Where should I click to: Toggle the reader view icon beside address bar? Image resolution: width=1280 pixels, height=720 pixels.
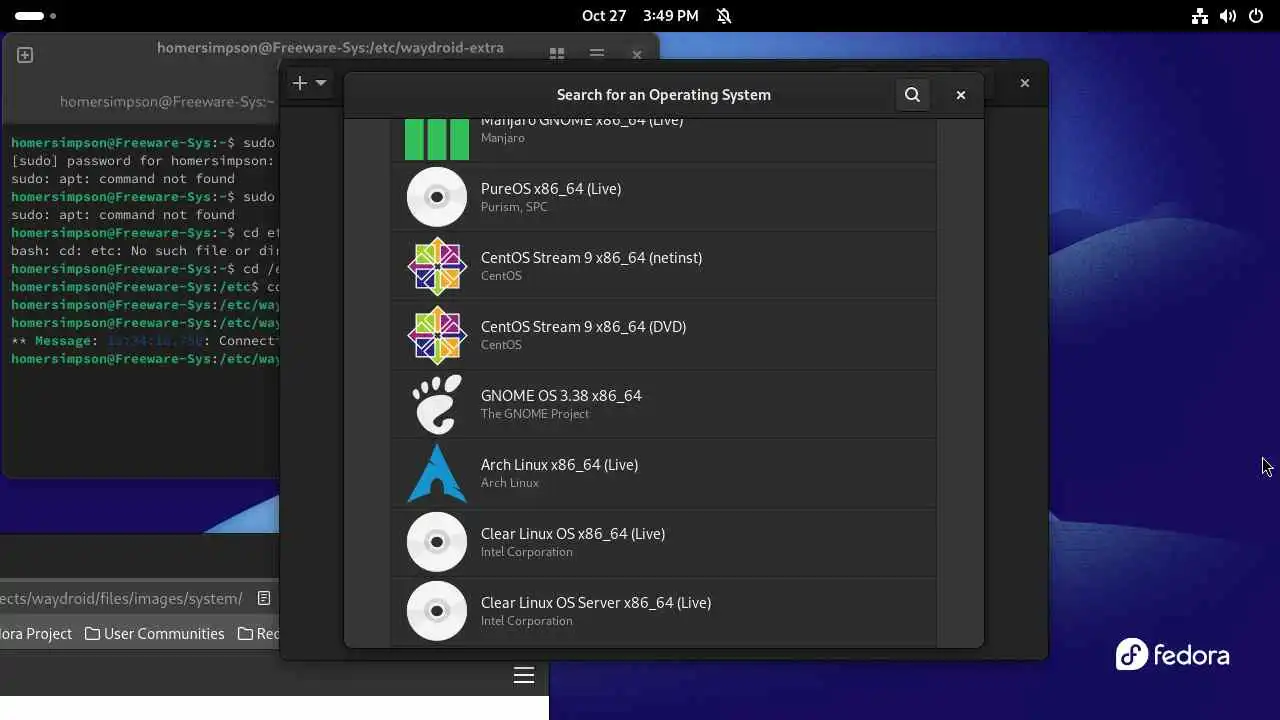click(264, 598)
